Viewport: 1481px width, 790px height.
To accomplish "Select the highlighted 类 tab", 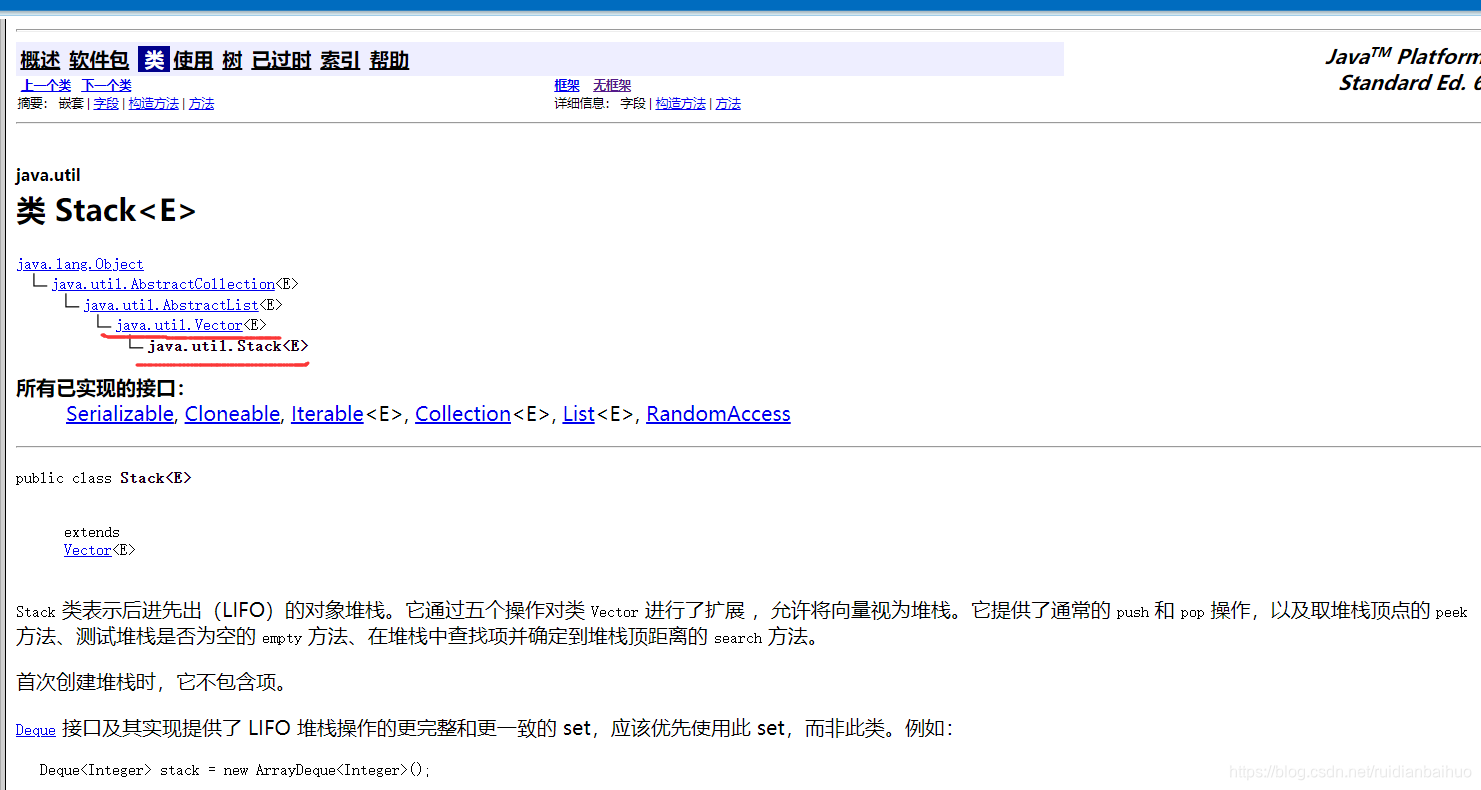I will pyautogui.click(x=153, y=60).
